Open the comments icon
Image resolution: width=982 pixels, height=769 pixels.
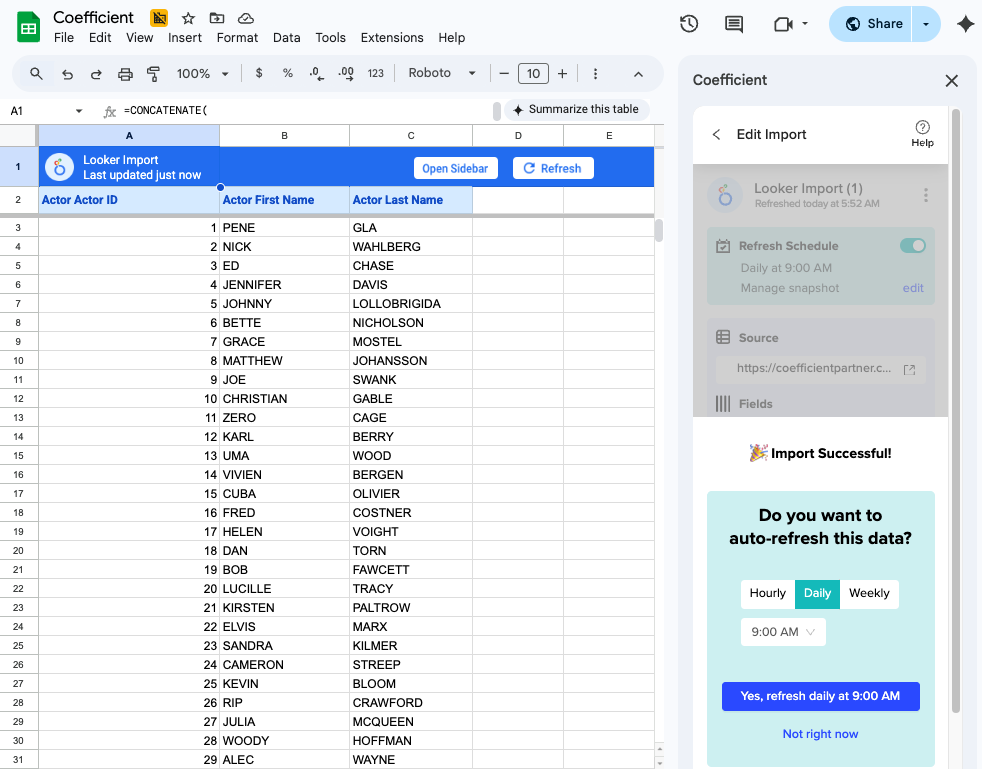pos(734,24)
